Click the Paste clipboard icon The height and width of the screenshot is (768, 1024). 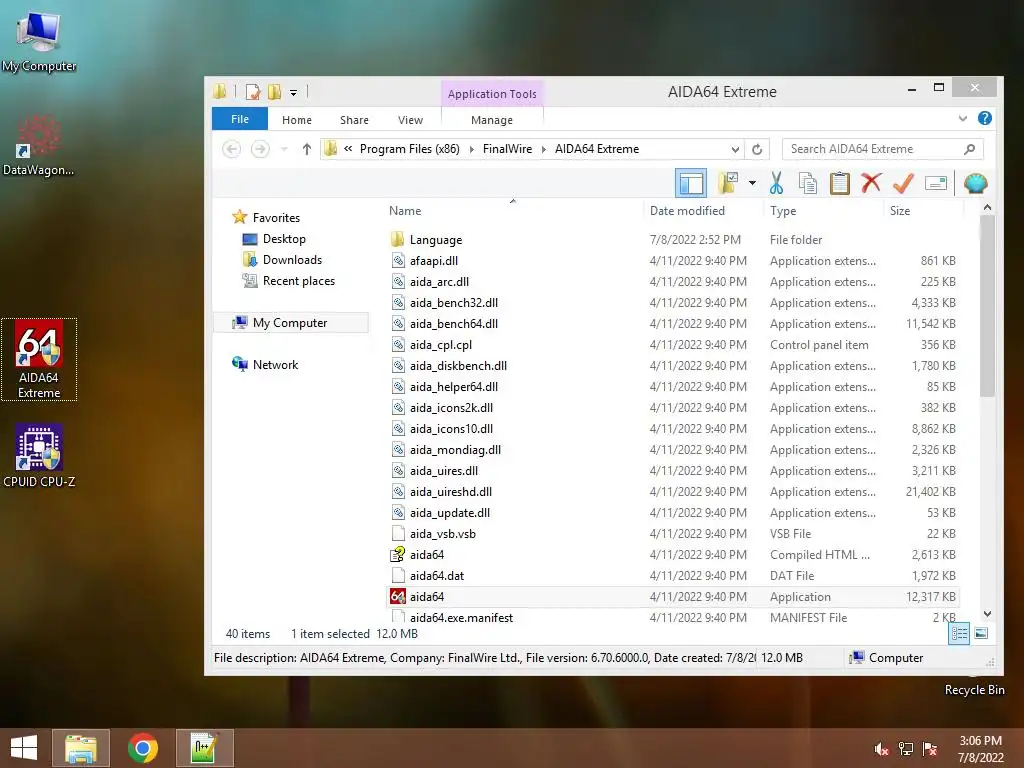point(840,184)
